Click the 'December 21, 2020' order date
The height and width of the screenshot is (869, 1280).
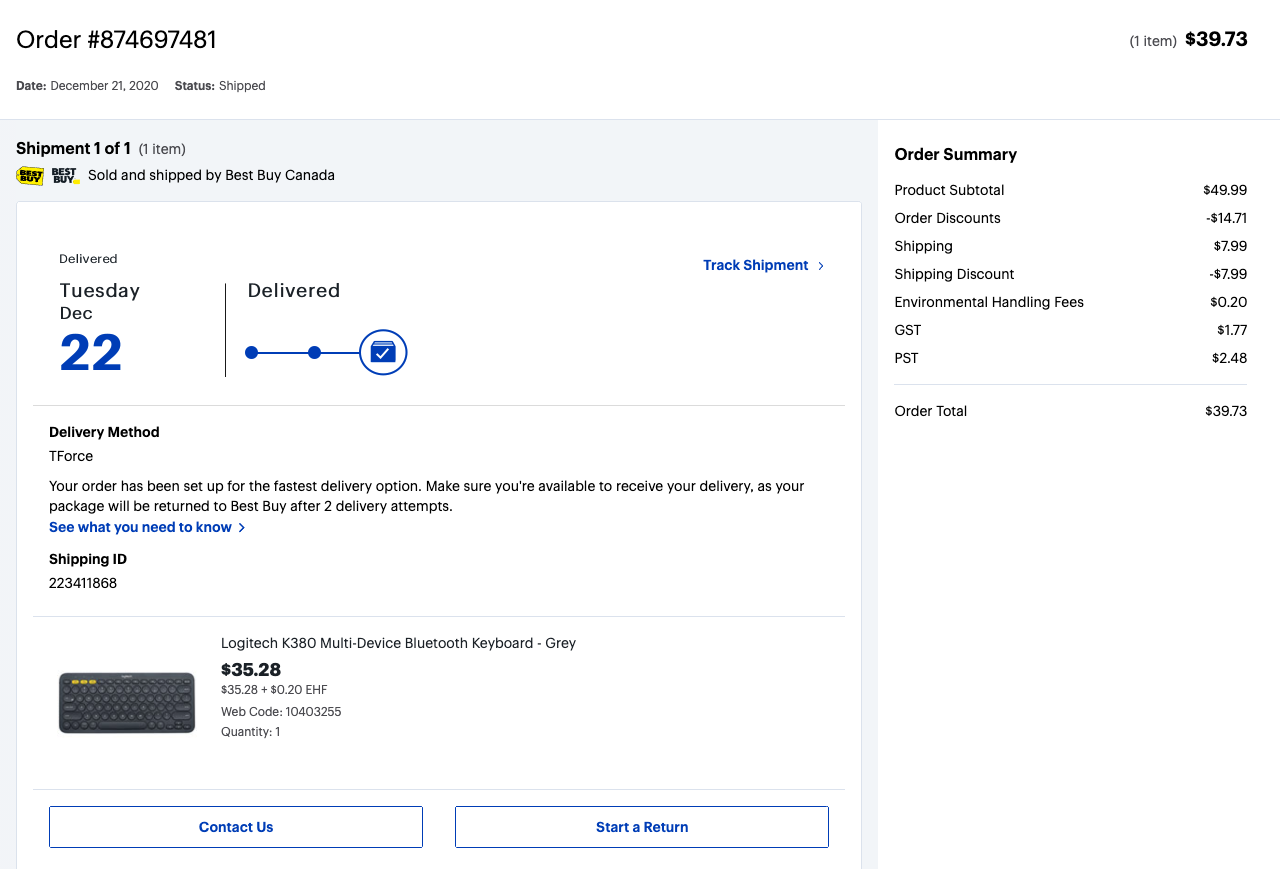click(x=104, y=86)
